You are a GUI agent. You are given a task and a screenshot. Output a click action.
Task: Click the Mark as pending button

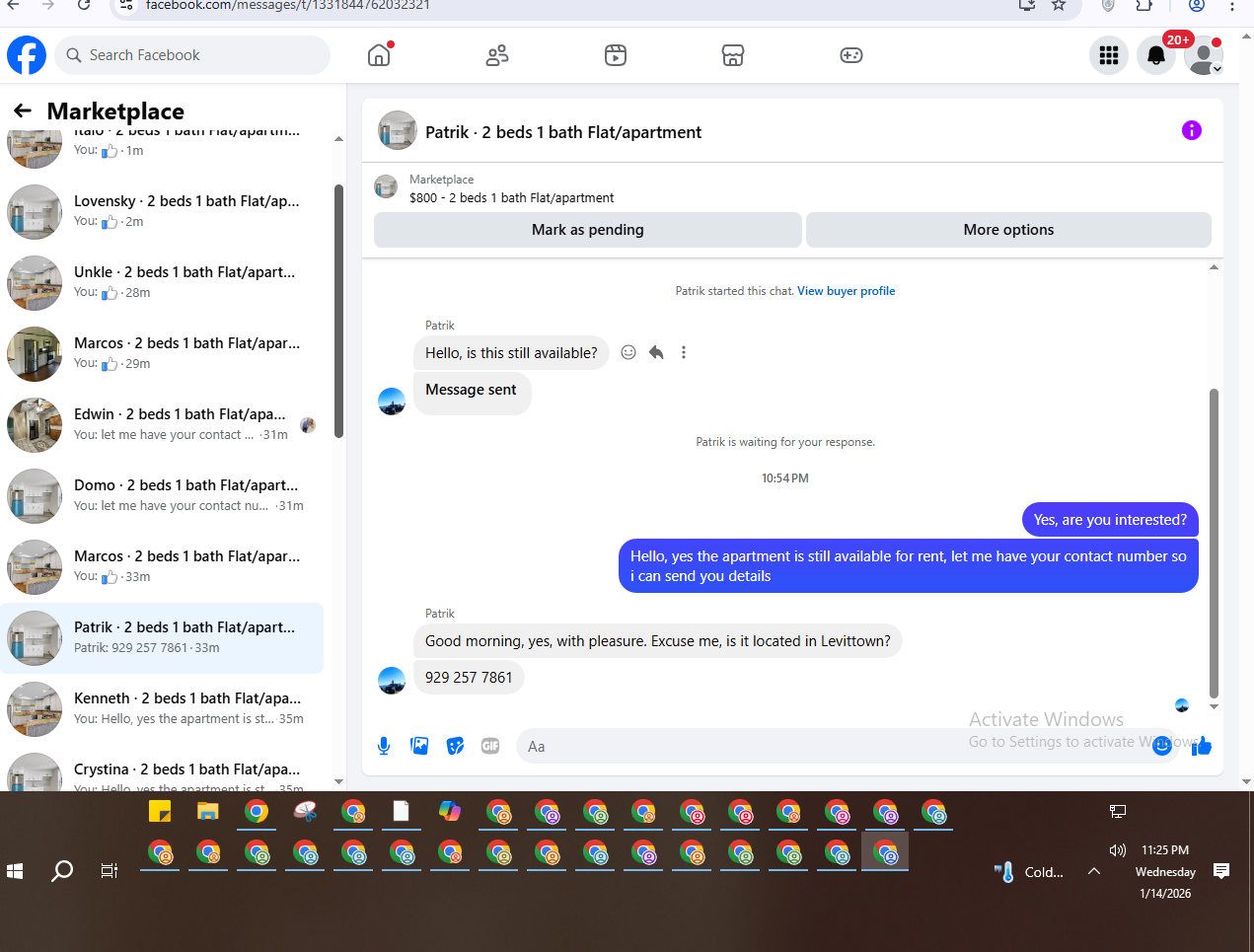pos(588,230)
